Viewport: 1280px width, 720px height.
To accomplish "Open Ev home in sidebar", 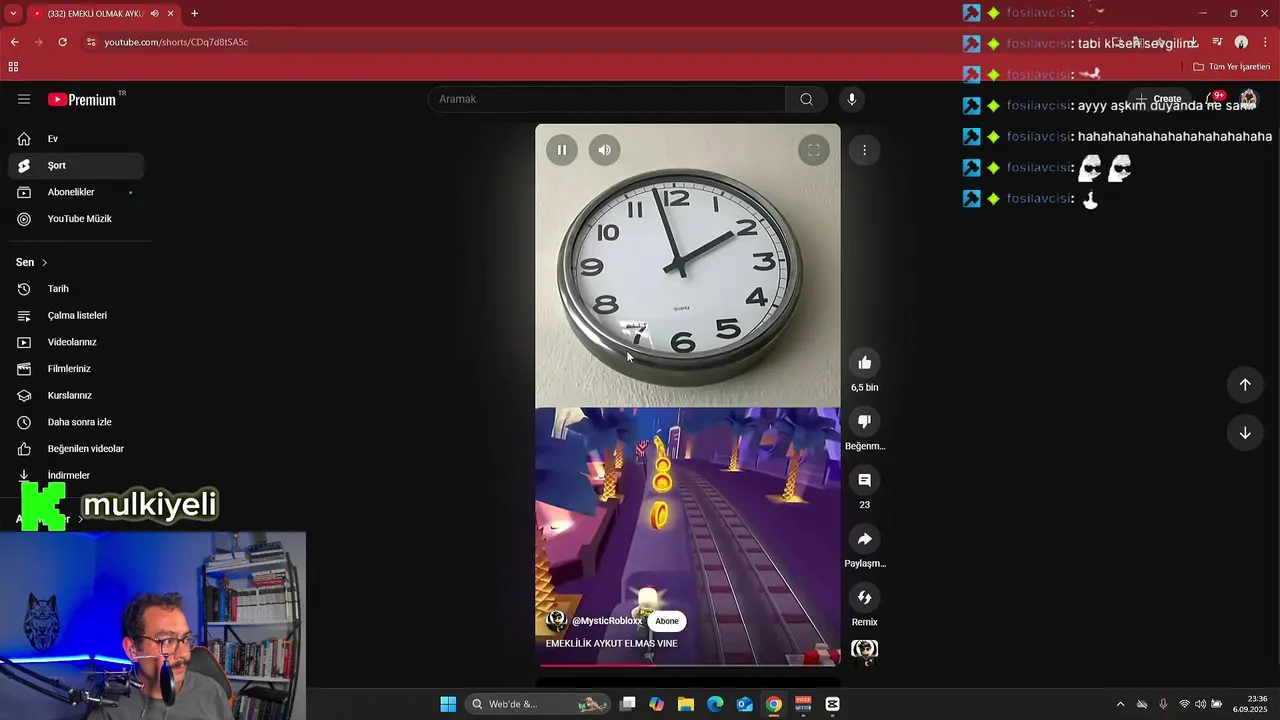I will click(x=75, y=139).
